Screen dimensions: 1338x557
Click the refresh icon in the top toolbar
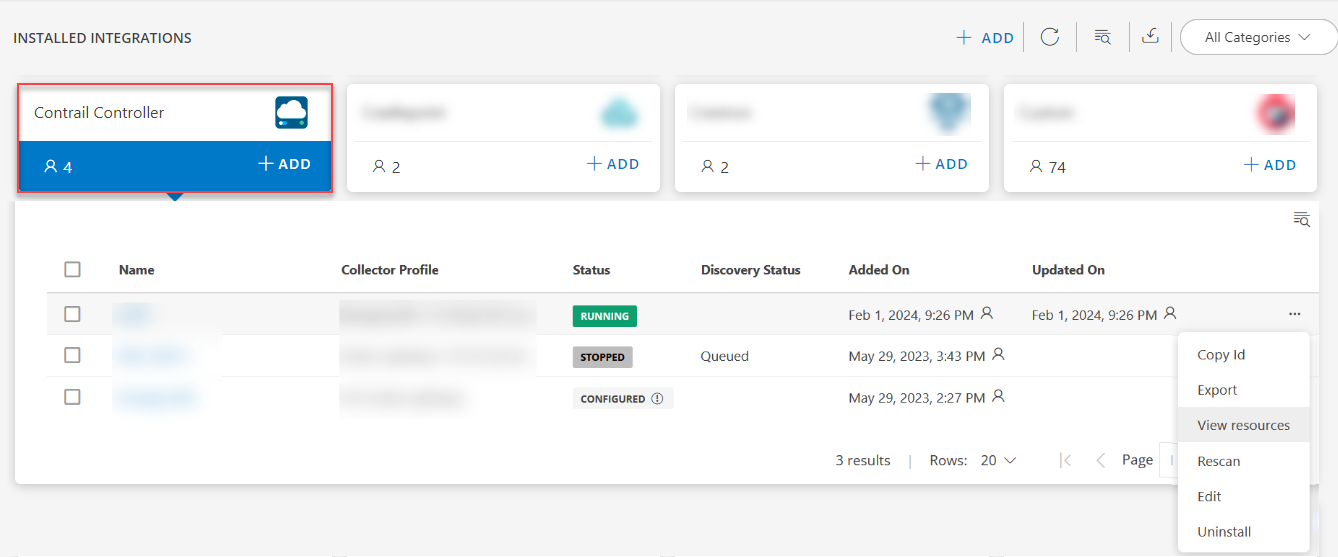(1049, 37)
